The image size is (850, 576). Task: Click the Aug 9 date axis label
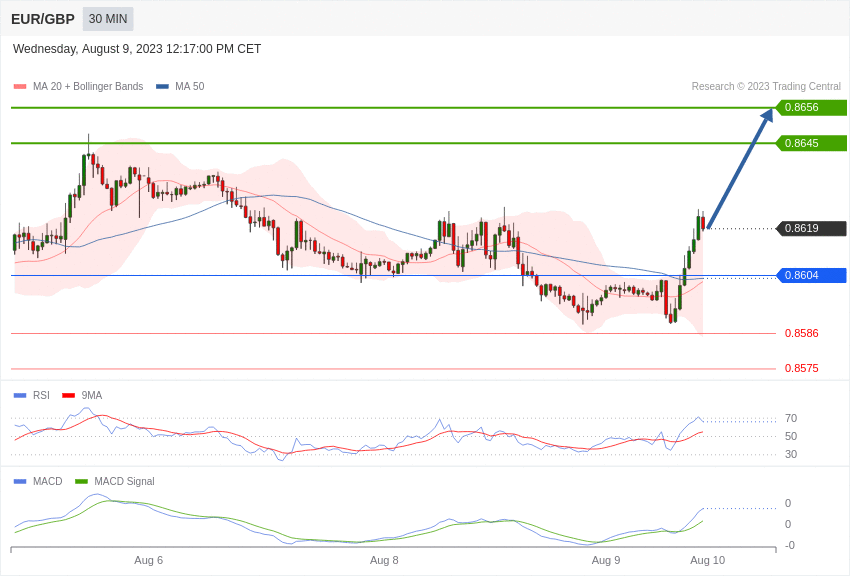tap(606, 560)
